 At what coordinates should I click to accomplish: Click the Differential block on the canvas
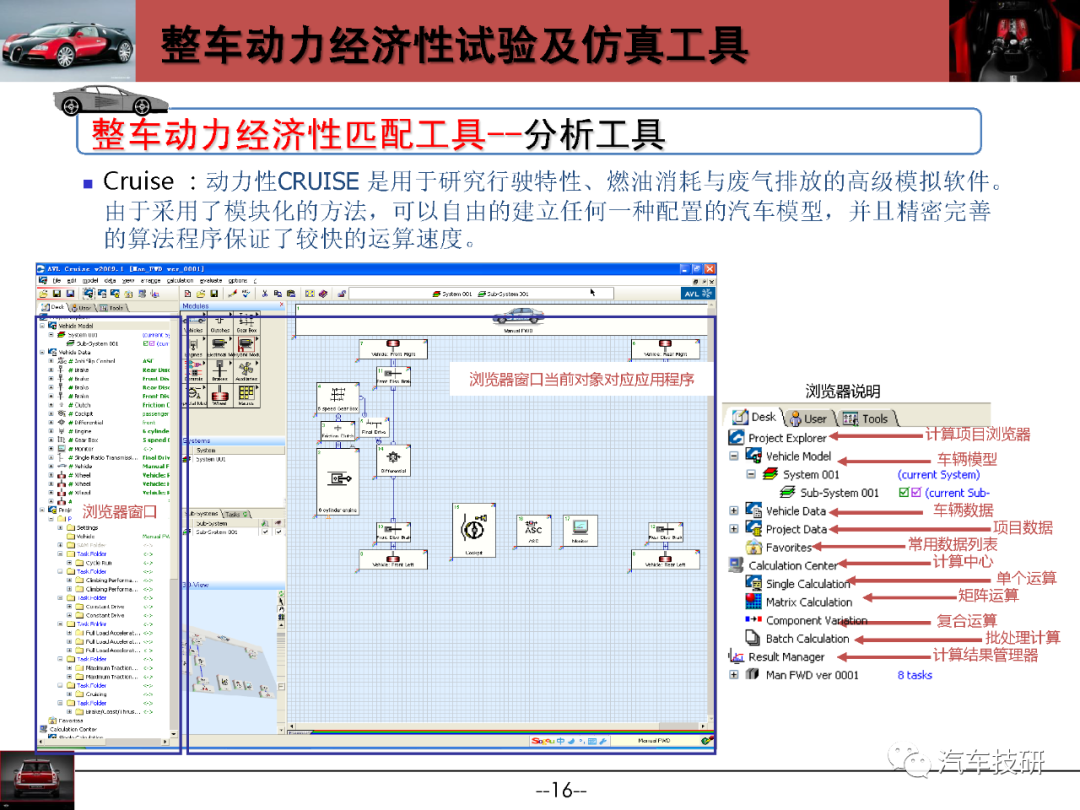[x=393, y=460]
